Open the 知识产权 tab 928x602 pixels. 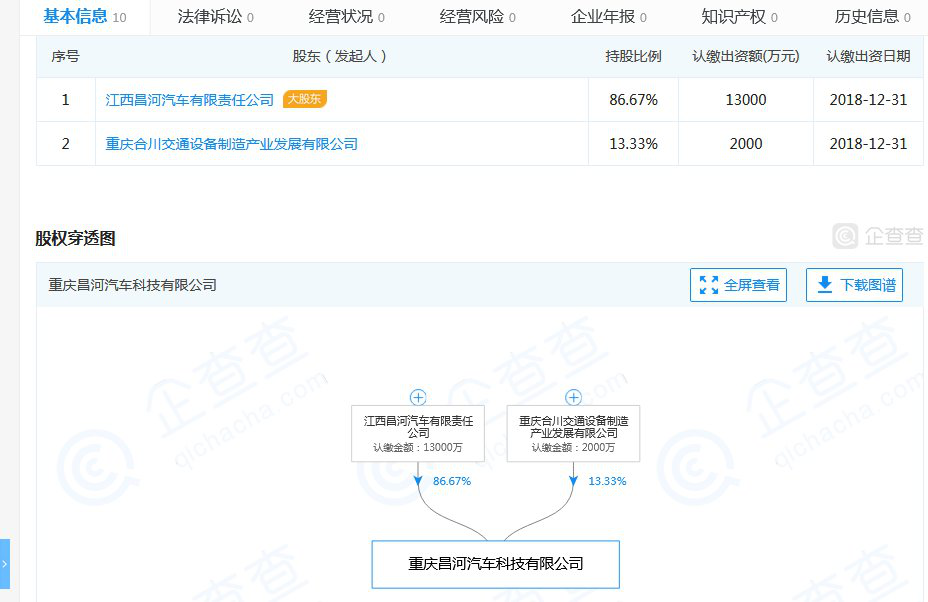click(739, 17)
